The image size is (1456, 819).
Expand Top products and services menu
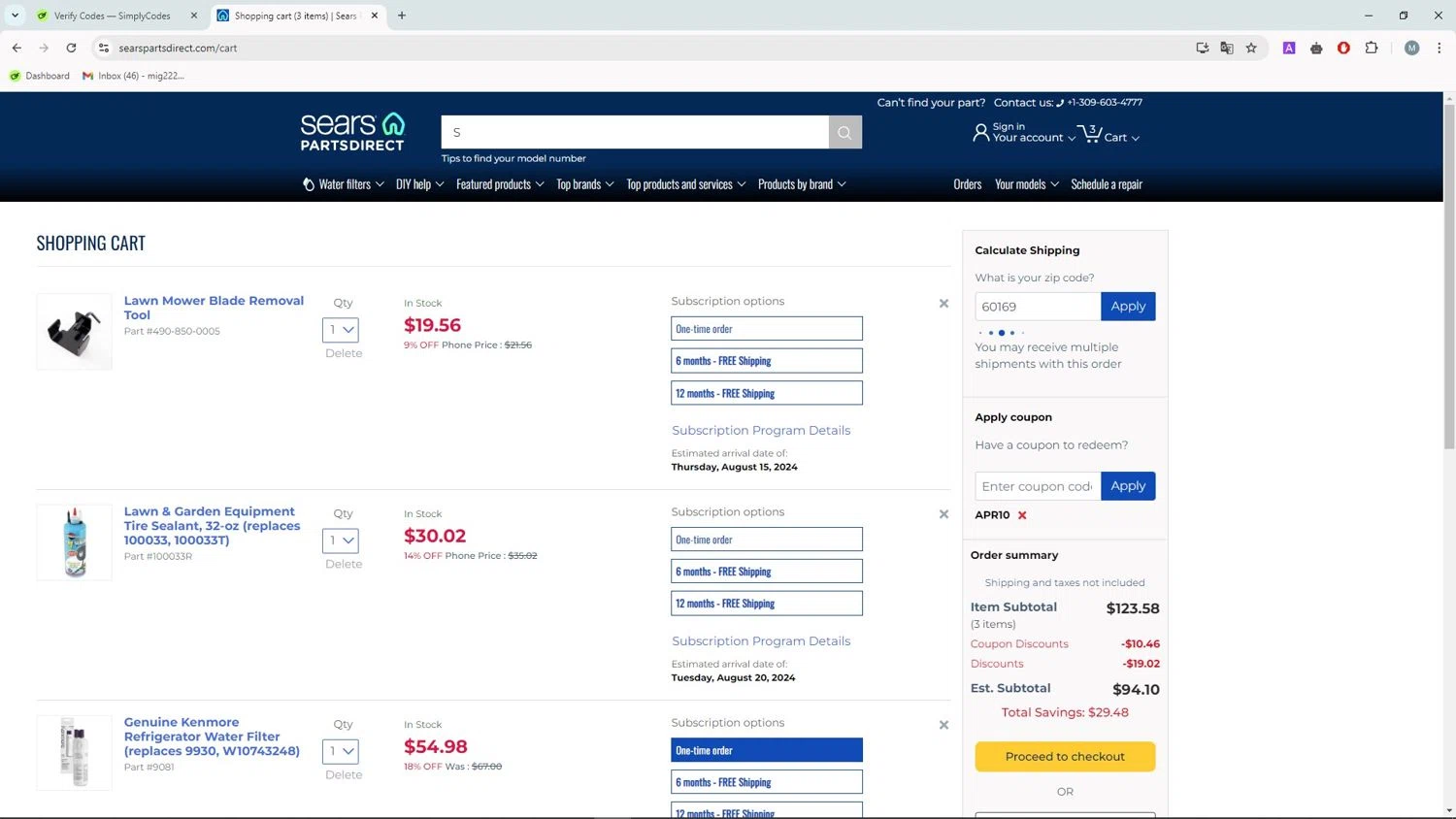(x=685, y=184)
